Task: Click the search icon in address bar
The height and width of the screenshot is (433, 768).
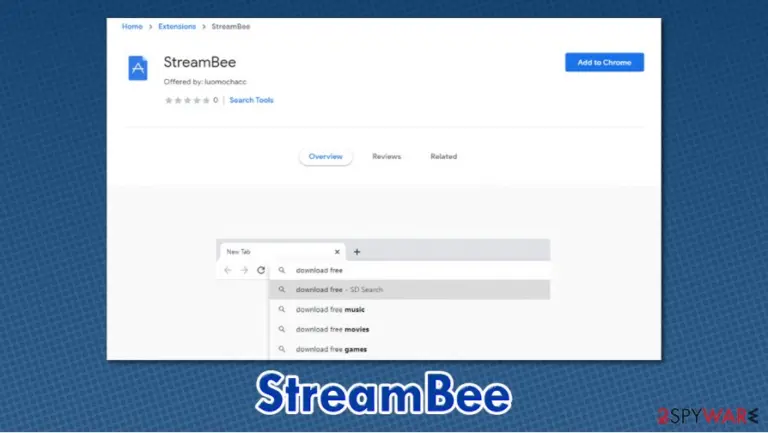Action: (282, 270)
